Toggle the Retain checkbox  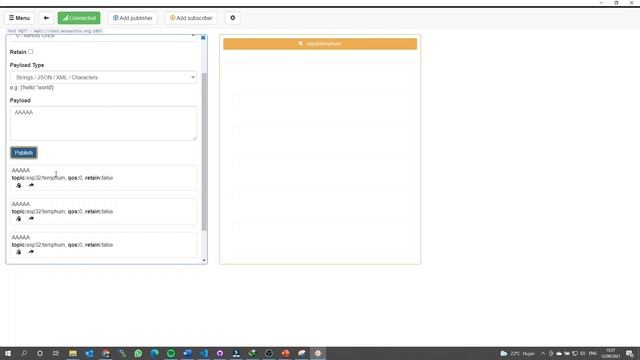click(31, 52)
